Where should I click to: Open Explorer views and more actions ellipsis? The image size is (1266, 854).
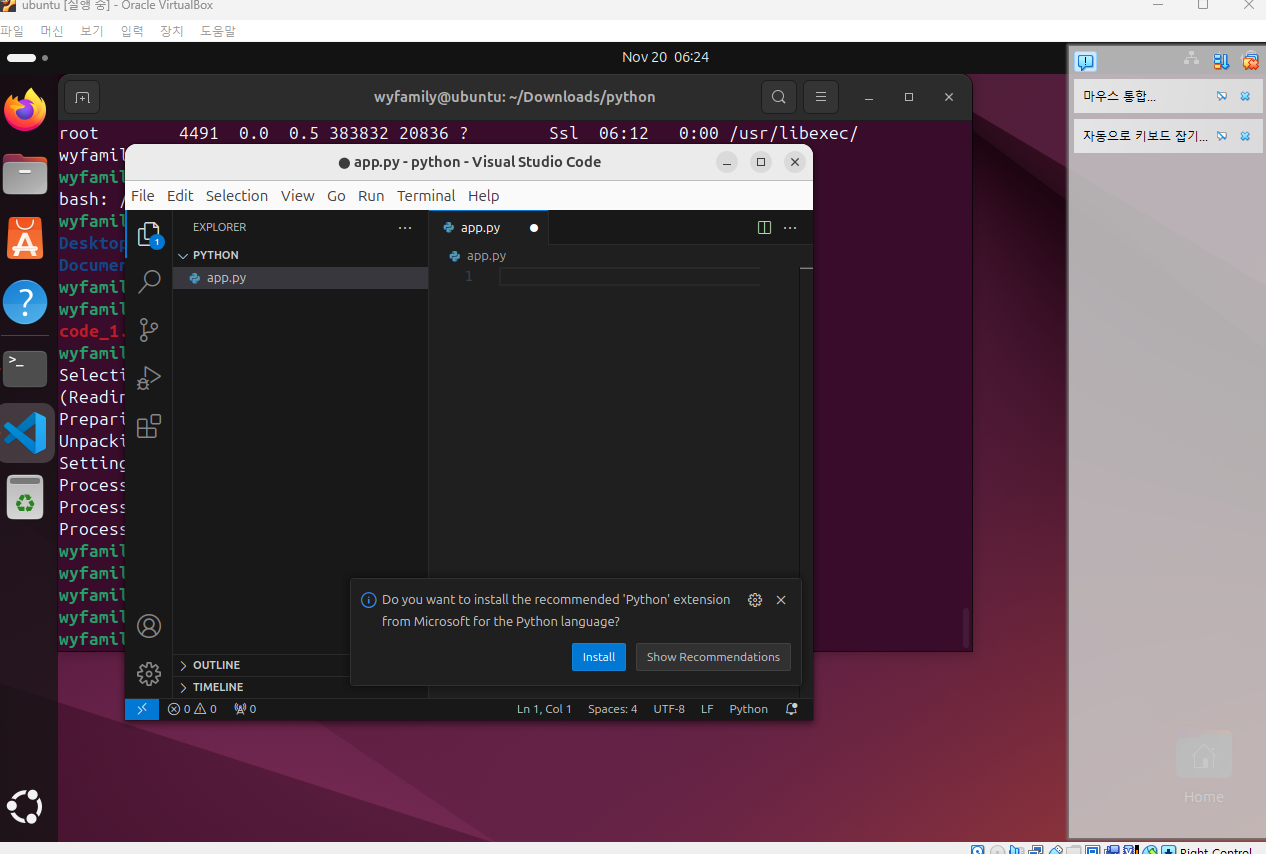[405, 227]
